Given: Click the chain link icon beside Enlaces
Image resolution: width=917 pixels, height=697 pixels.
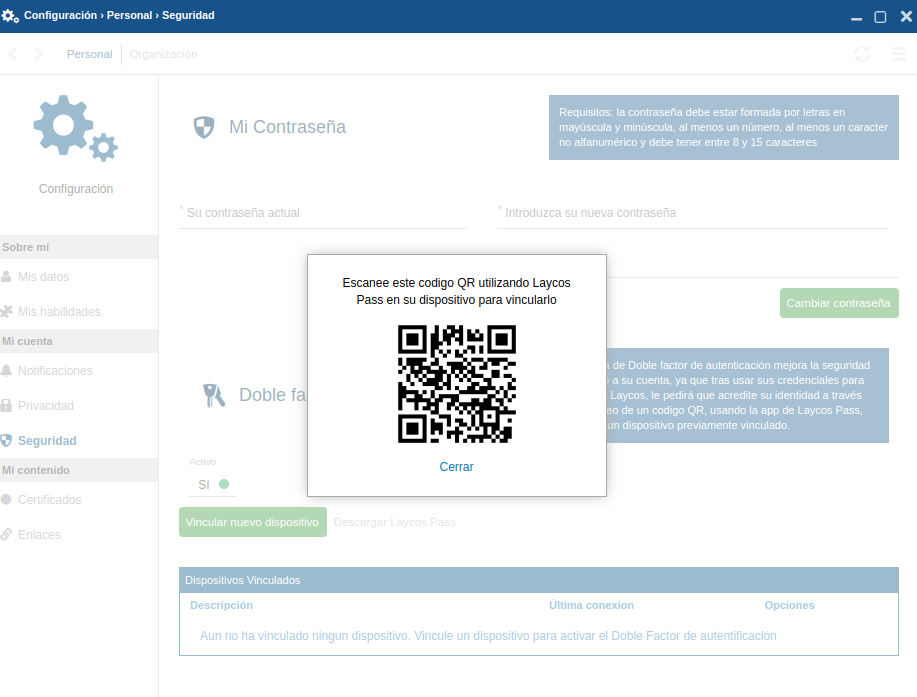Looking at the screenshot, I should [x=6, y=534].
